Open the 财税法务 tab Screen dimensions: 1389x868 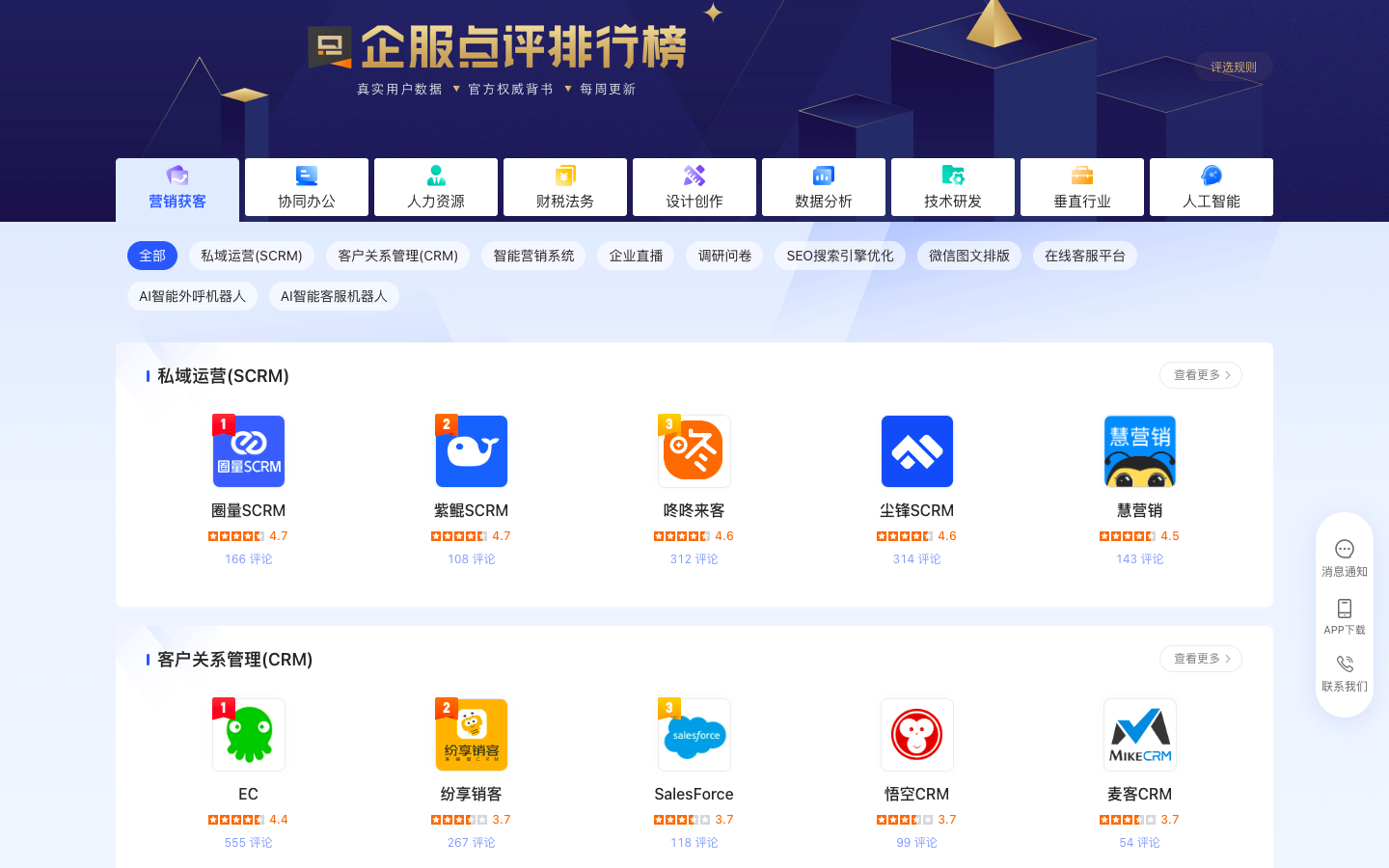click(x=565, y=187)
